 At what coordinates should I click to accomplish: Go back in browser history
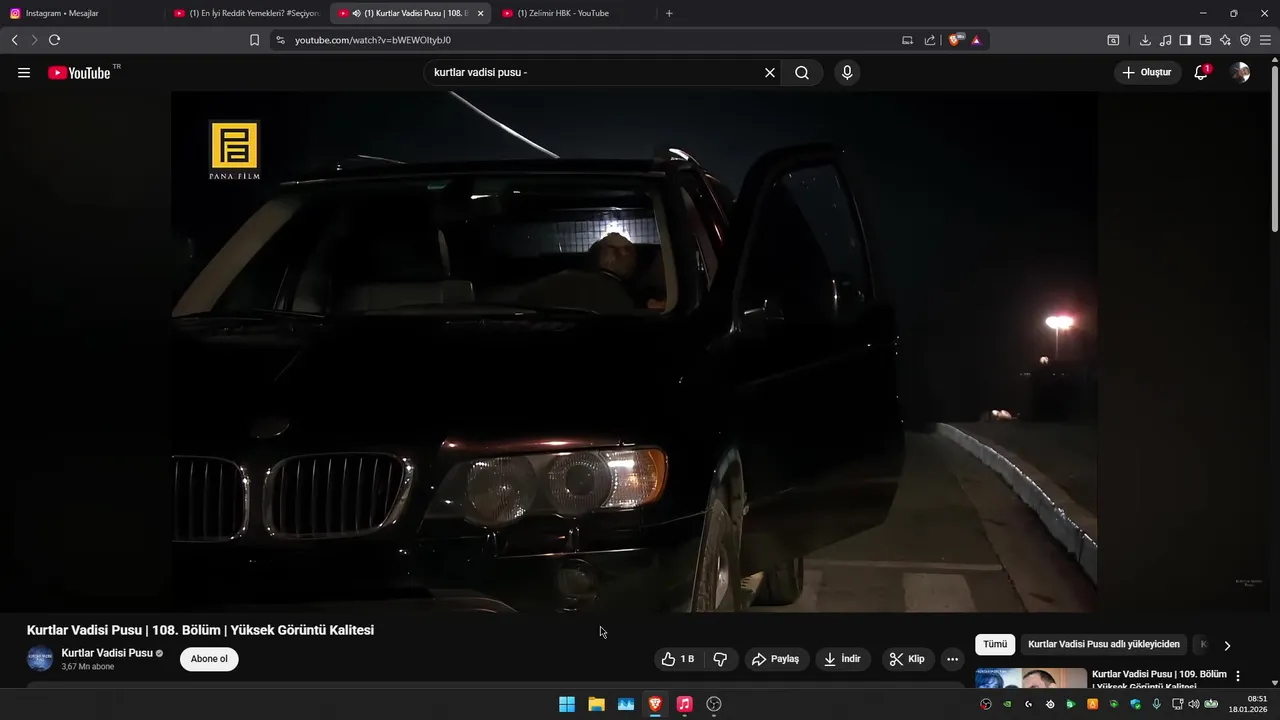pos(14,40)
